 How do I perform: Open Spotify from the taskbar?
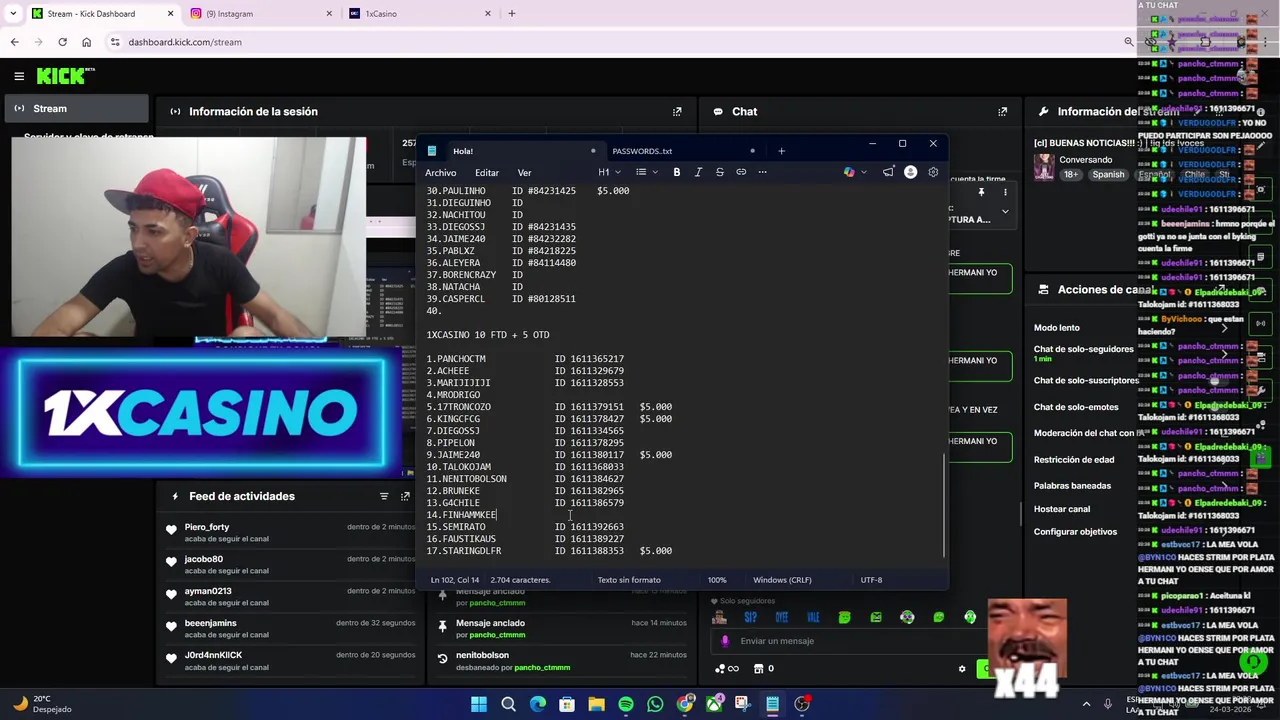(625, 704)
